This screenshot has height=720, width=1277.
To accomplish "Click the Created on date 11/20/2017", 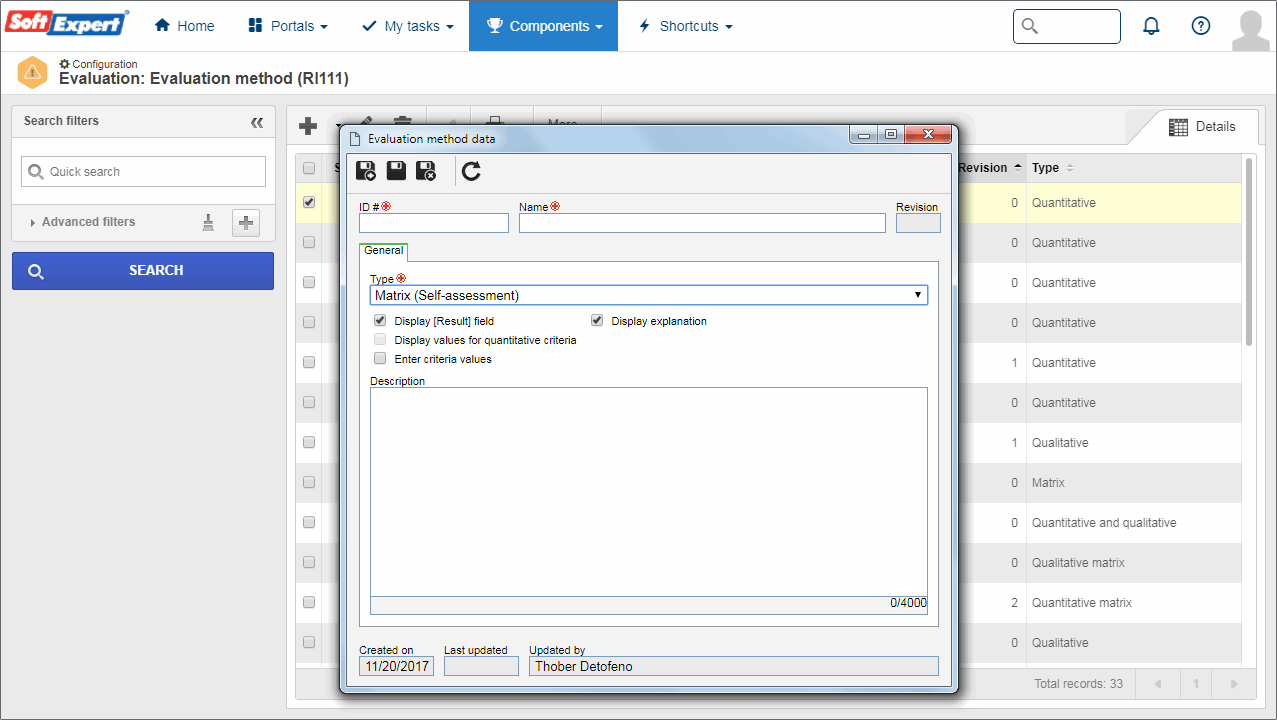I will click(x=396, y=666).
